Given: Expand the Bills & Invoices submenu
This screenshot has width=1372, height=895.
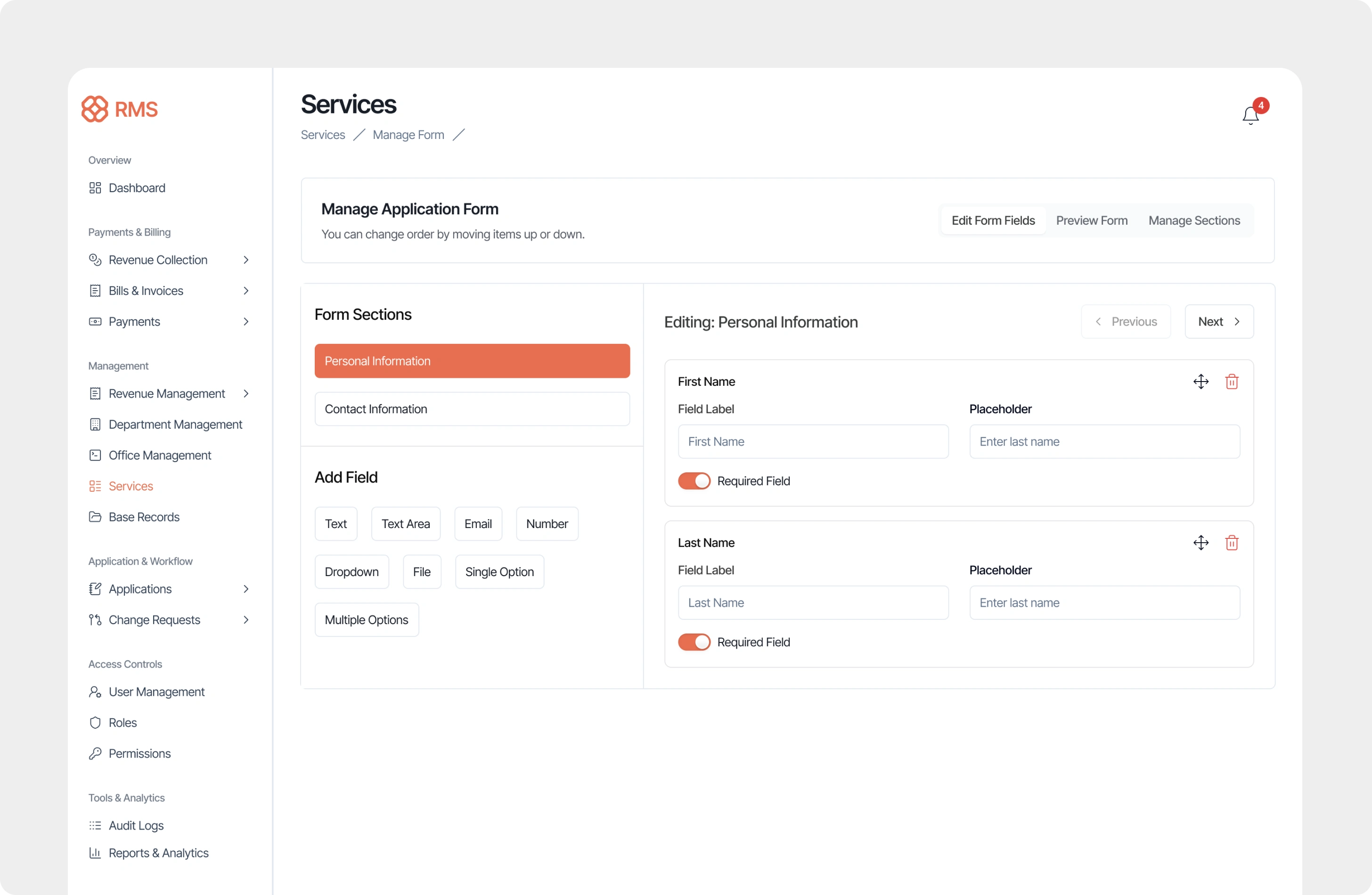Looking at the screenshot, I should tap(246, 291).
